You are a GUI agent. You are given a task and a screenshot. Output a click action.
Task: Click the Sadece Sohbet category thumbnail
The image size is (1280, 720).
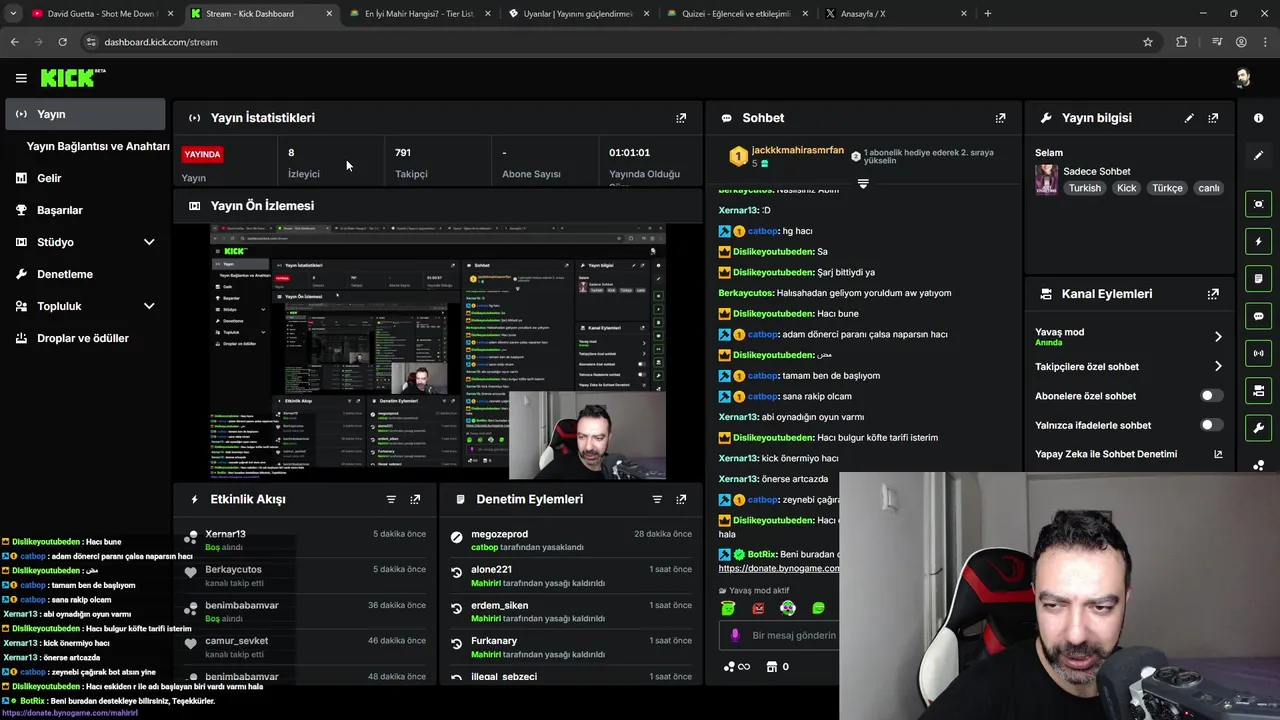coord(1047,179)
